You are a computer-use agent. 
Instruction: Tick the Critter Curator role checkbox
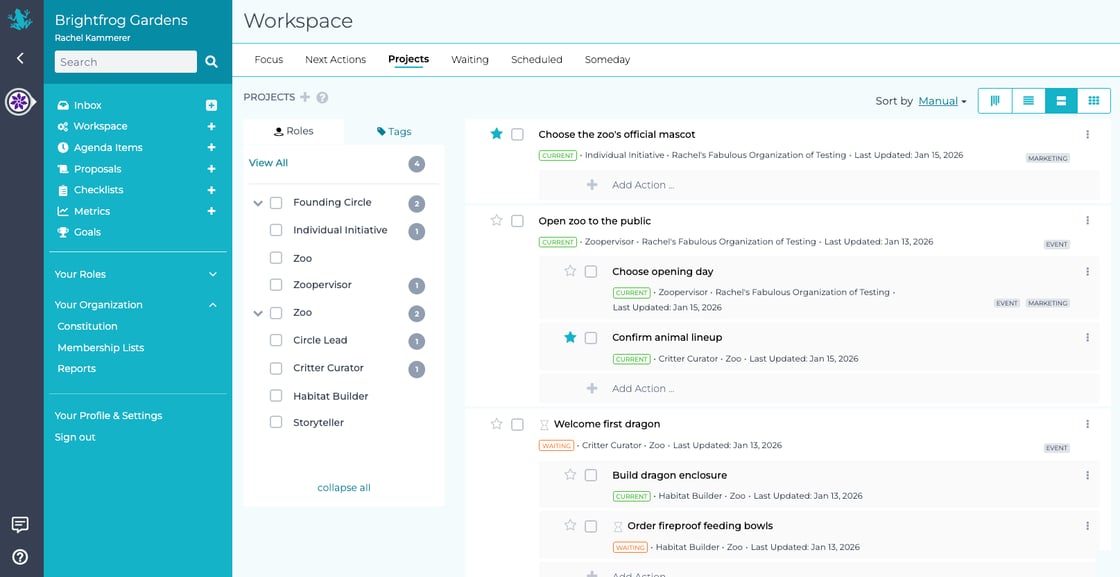coord(276,368)
